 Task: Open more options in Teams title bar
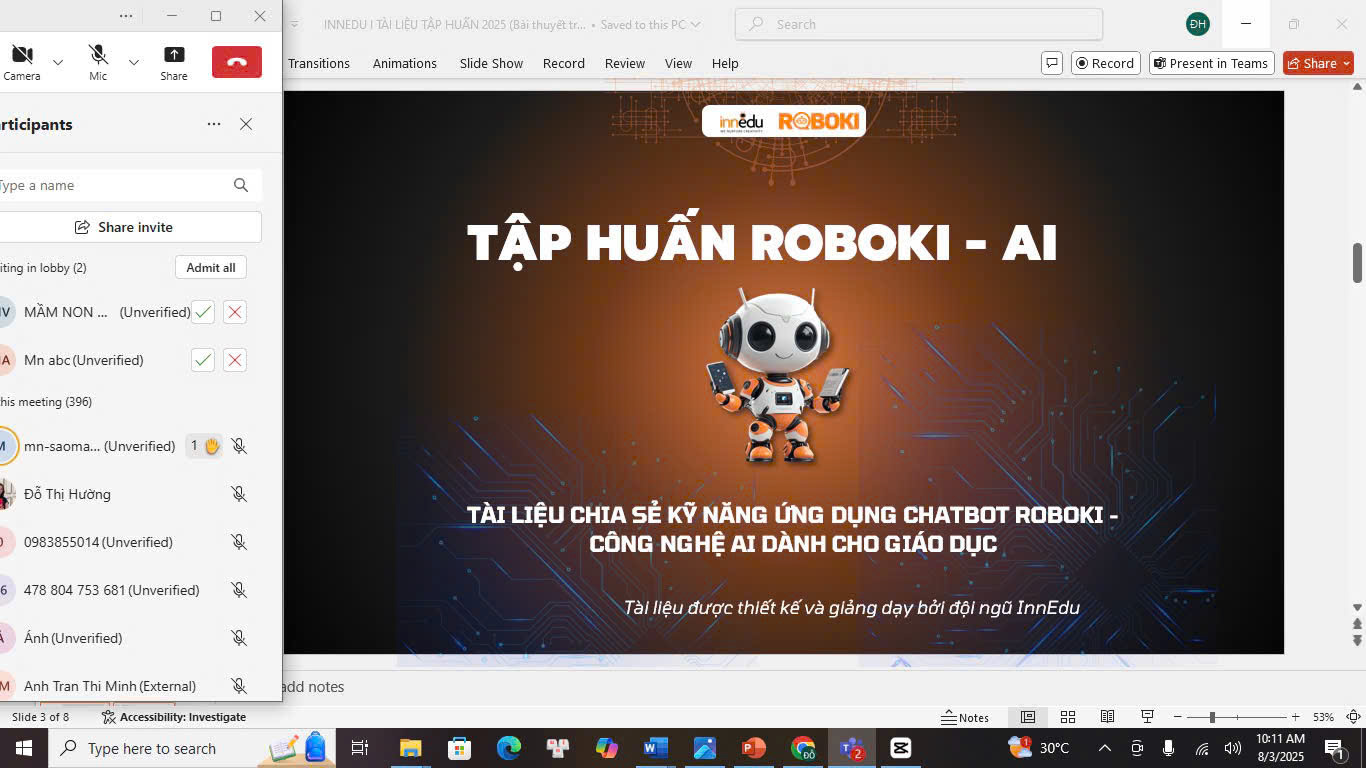pyautogui.click(x=126, y=16)
